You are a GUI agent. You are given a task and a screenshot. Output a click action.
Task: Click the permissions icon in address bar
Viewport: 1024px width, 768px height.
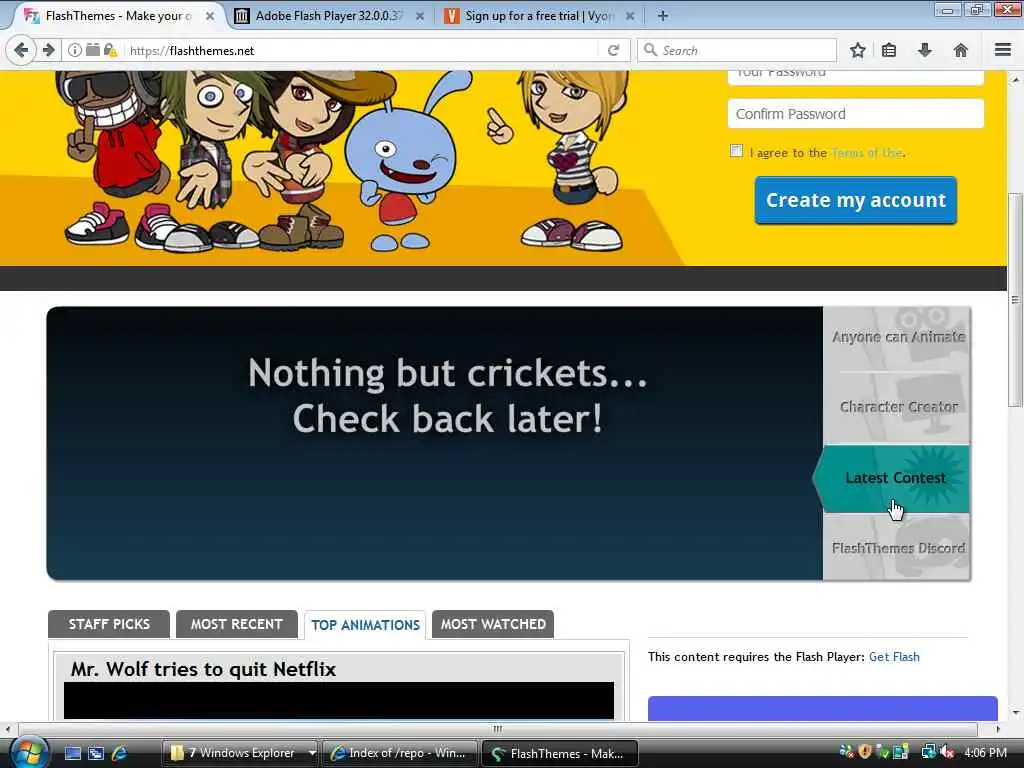pos(93,50)
